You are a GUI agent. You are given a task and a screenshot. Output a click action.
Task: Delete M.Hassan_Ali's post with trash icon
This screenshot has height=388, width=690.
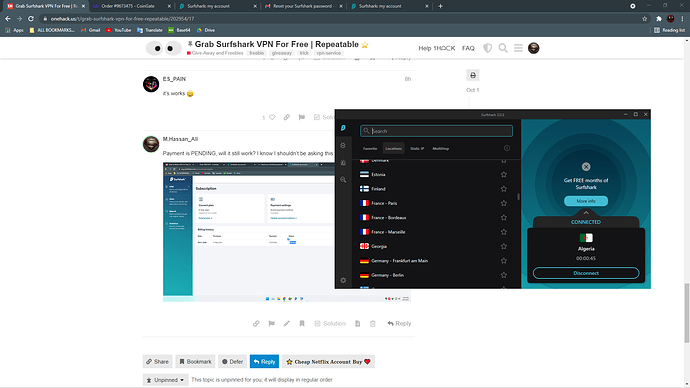pos(373,323)
